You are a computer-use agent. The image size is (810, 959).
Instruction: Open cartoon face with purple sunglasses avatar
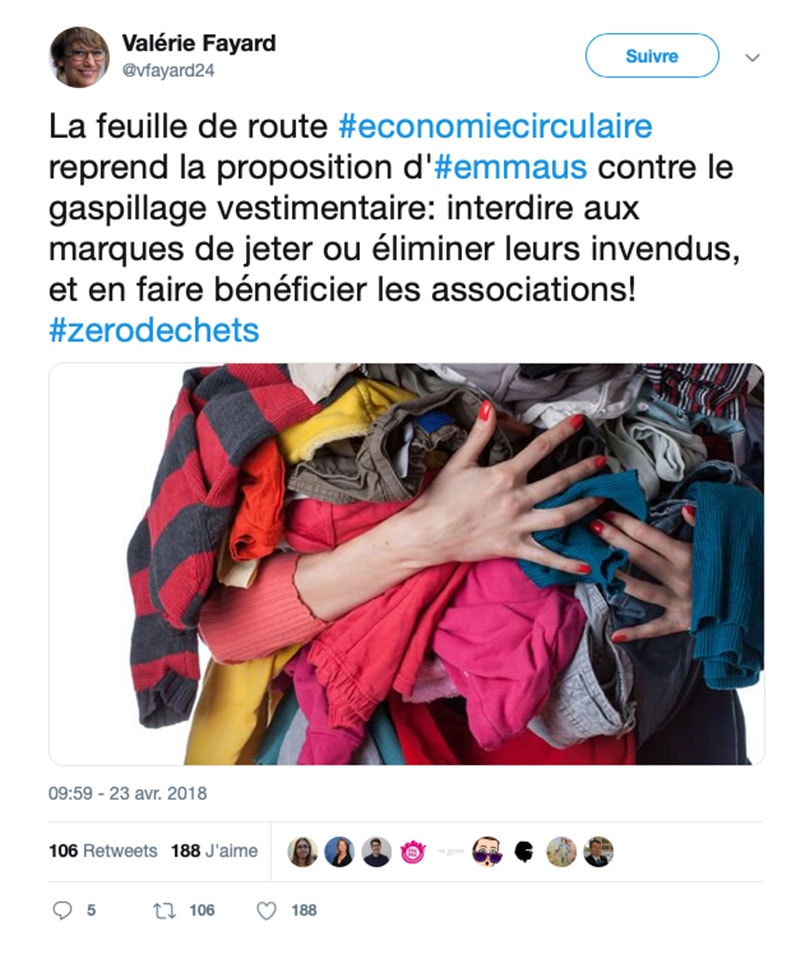point(487,851)
